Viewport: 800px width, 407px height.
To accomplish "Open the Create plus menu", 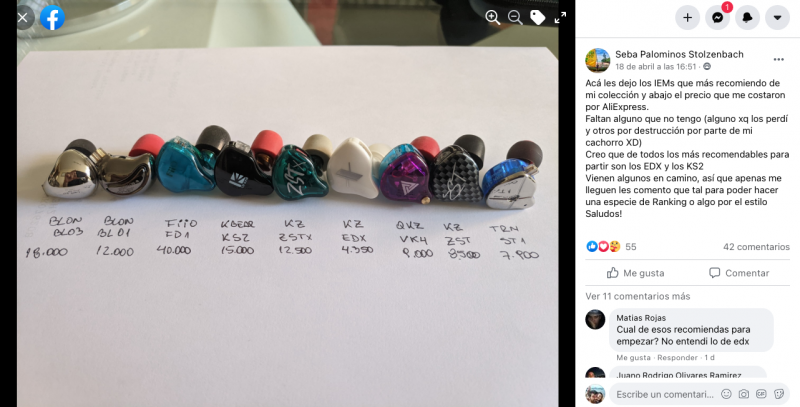I will click(687, 18).
